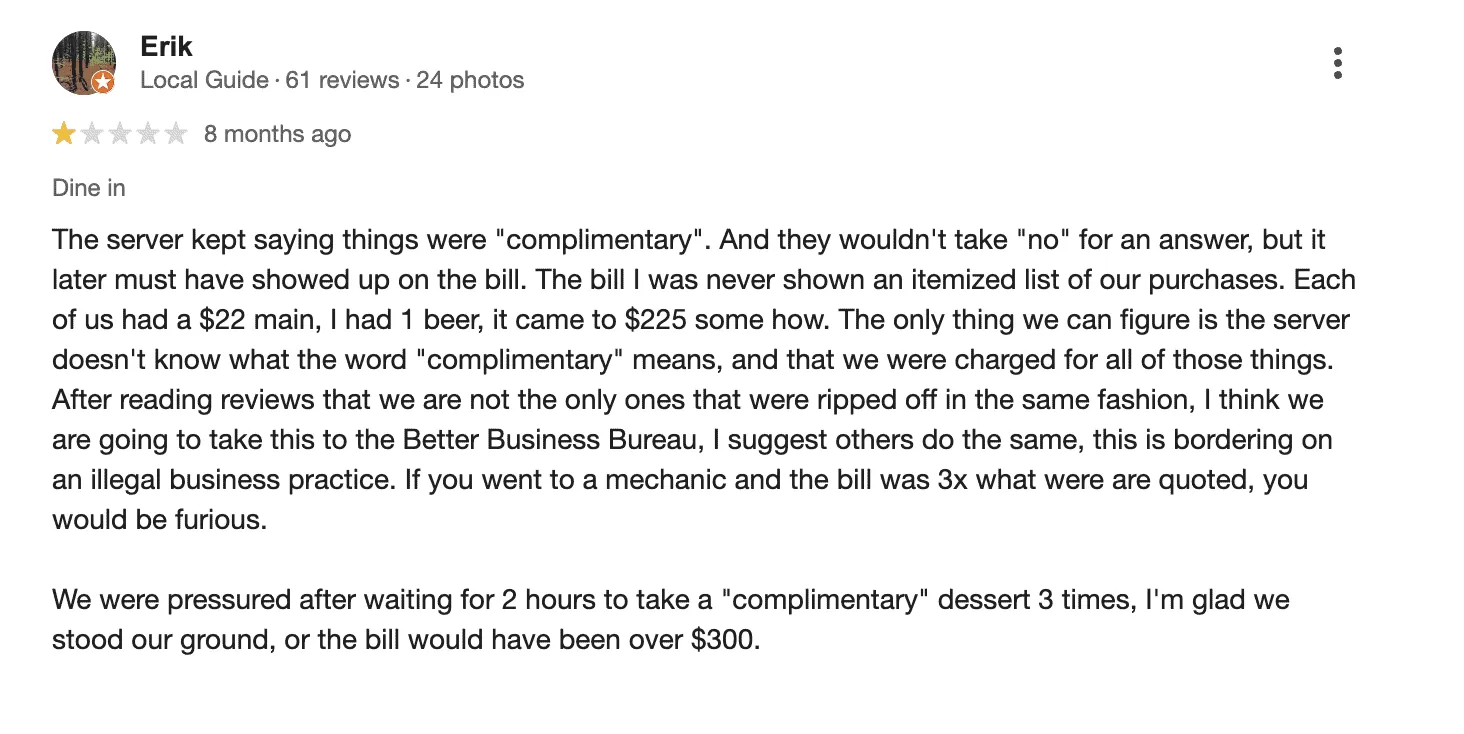Click the "Dine in" label
1464x734 pixels.
coord(89,188)
